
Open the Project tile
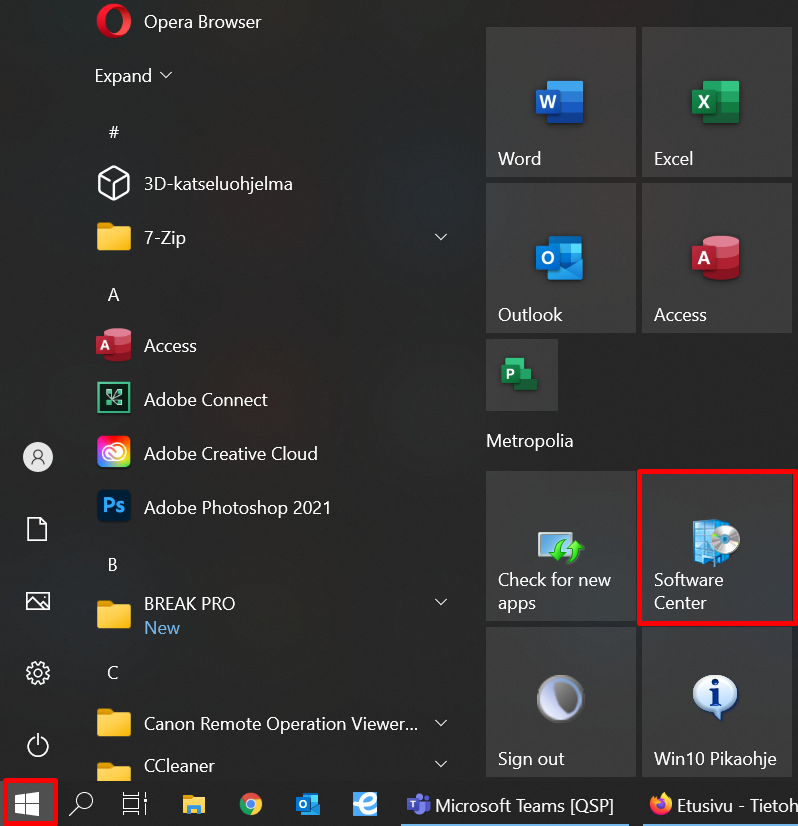tap(521, 375)
